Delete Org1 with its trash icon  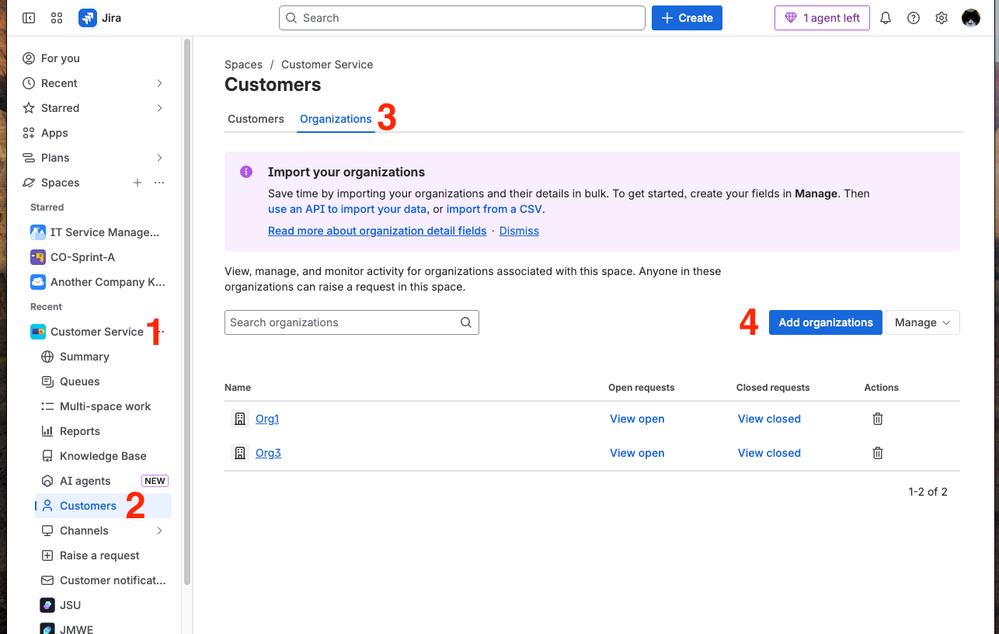pos(877,419)
